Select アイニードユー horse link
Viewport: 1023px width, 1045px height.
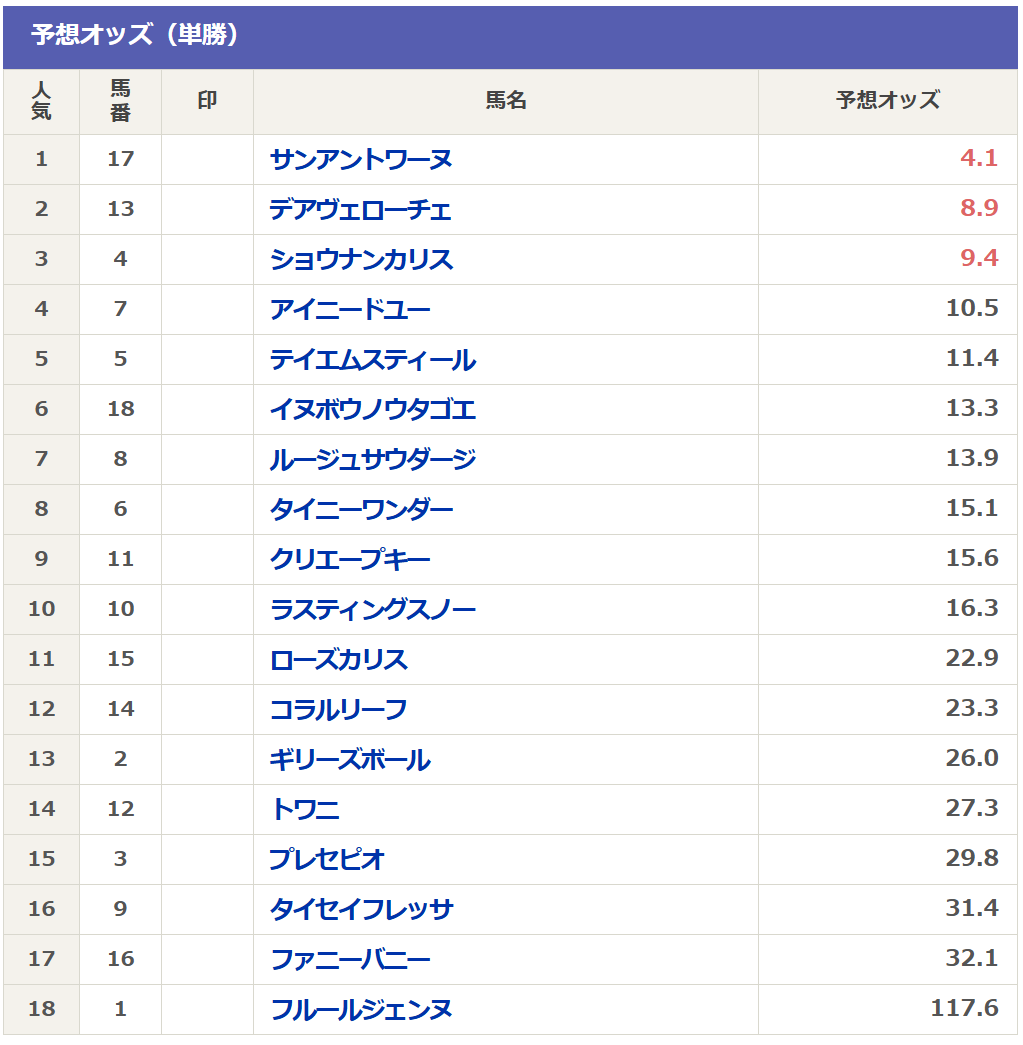350,310
